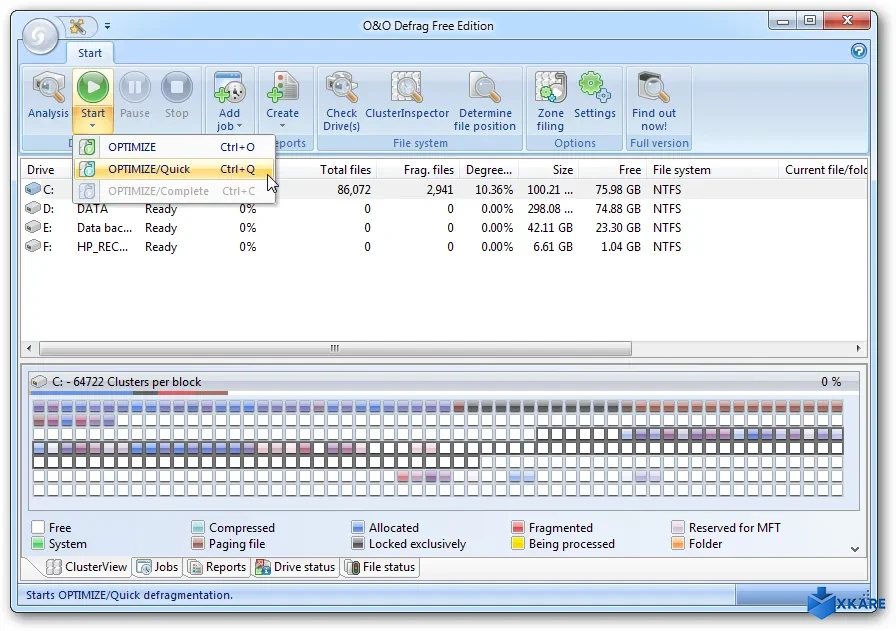Click the 2,941 fragmented files value
This screenshot has height=631, width=896.
439,189
